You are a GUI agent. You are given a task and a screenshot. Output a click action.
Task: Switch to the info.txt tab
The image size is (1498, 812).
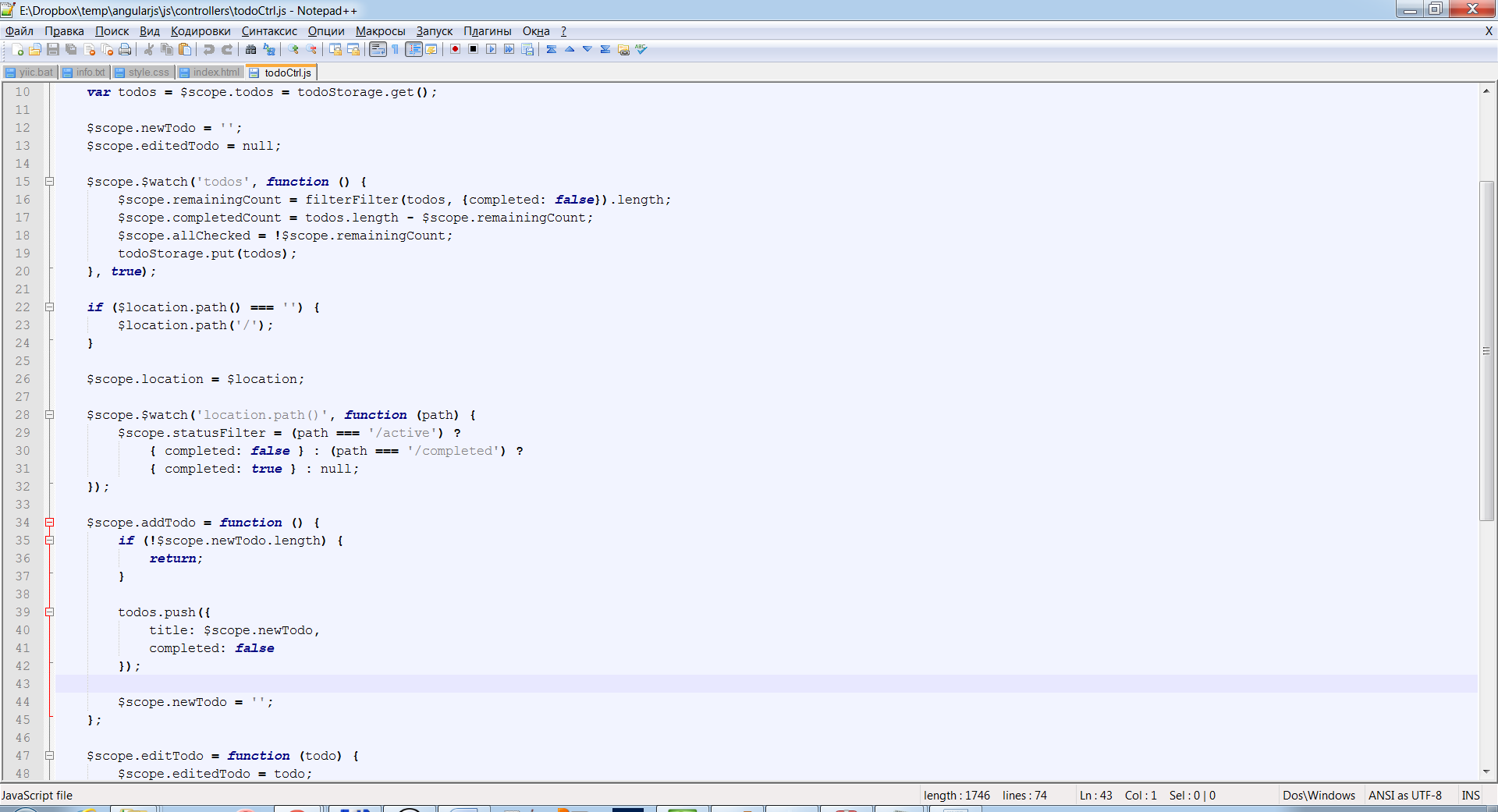click(83, 73)
